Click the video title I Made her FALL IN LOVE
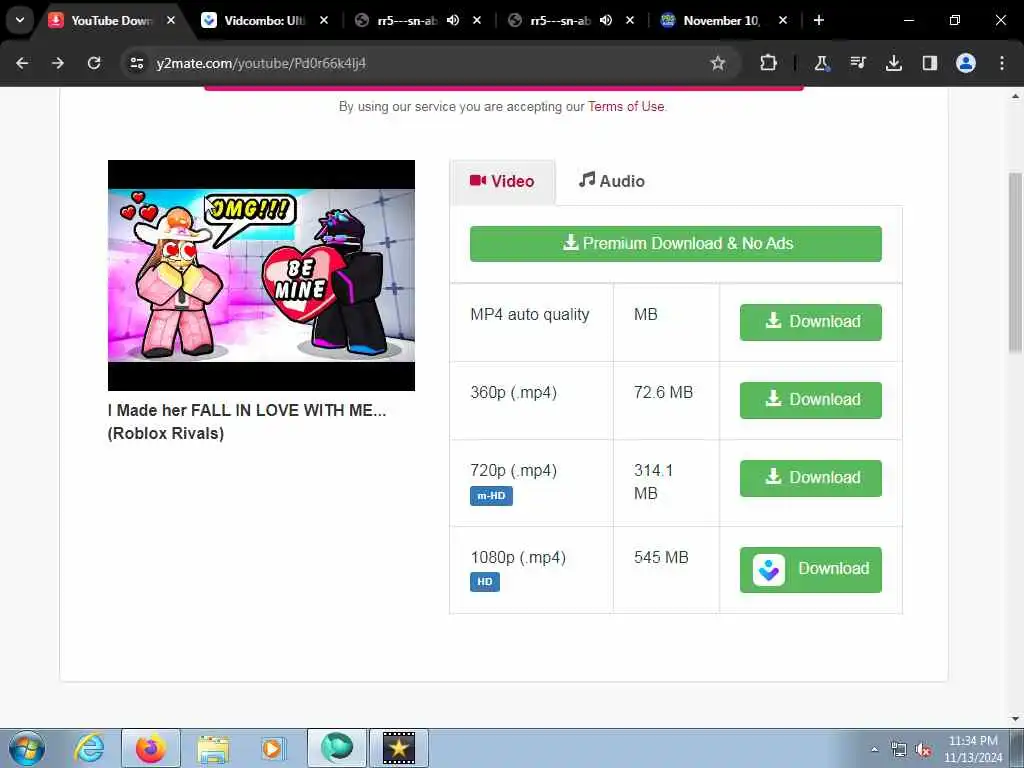 (247, 422)
